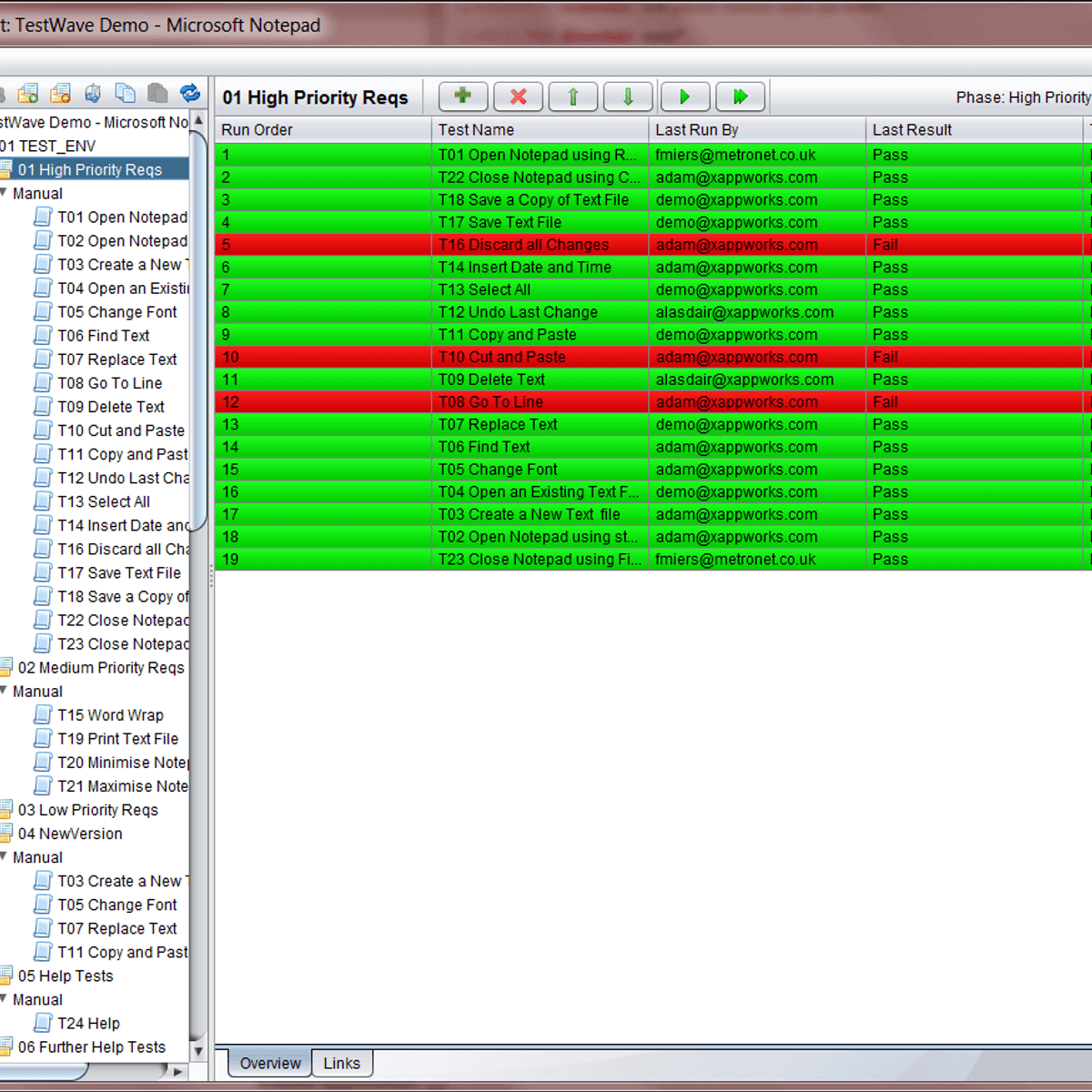Select the T15 Word Wrap test
Viewport: 1092px width, 1092px height.
pos(111,714)
